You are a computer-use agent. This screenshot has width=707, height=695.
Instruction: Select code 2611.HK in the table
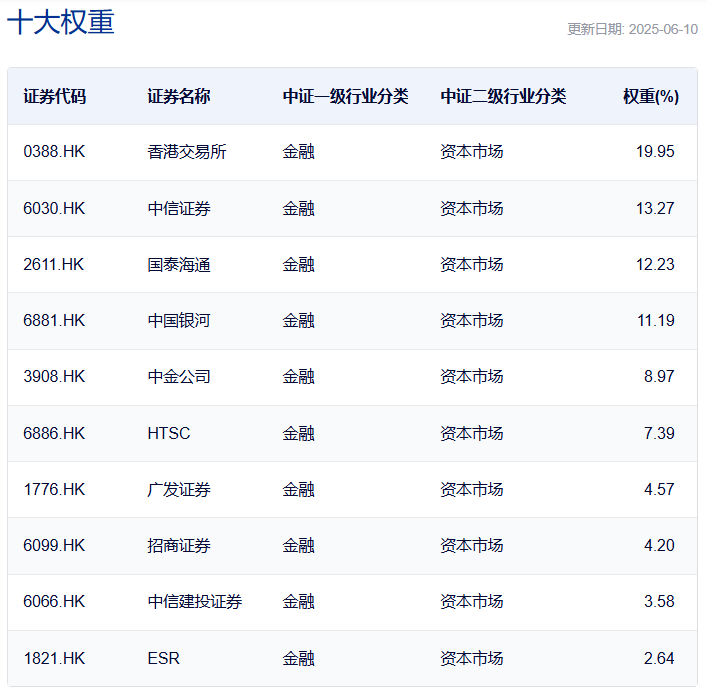(x=54, y=265)
